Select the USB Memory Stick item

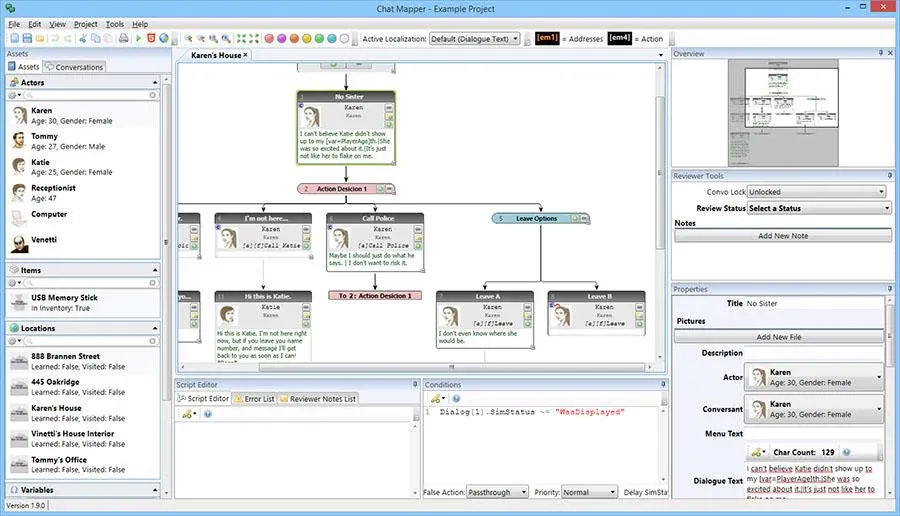(83, 302)
